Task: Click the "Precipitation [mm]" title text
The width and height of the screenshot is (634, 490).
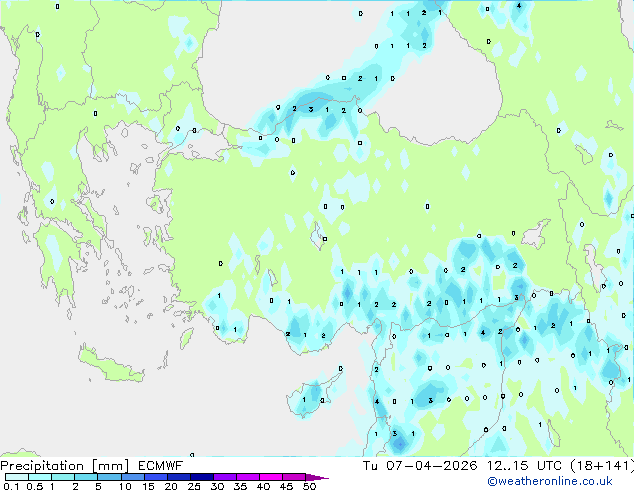Action: pyautogui.click(x=65, y=466)
